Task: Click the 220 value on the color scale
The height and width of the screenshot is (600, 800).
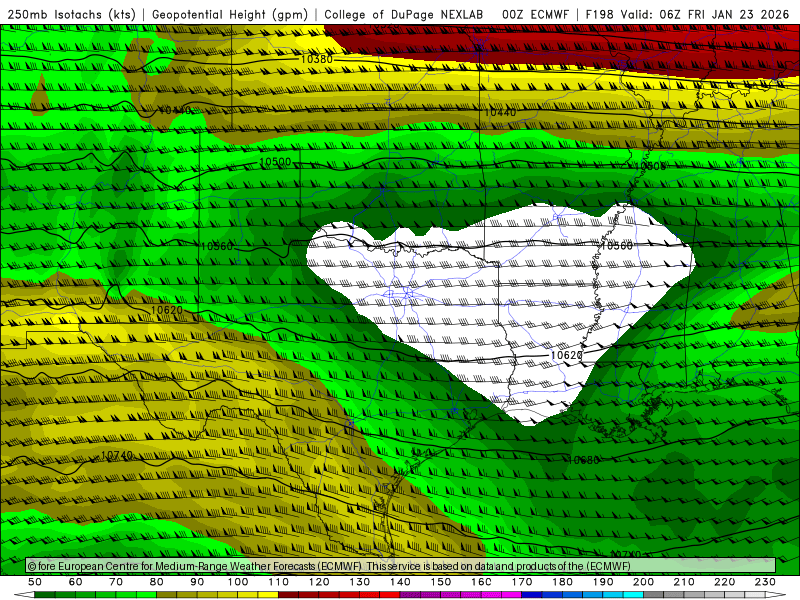Action: (724, 582)
